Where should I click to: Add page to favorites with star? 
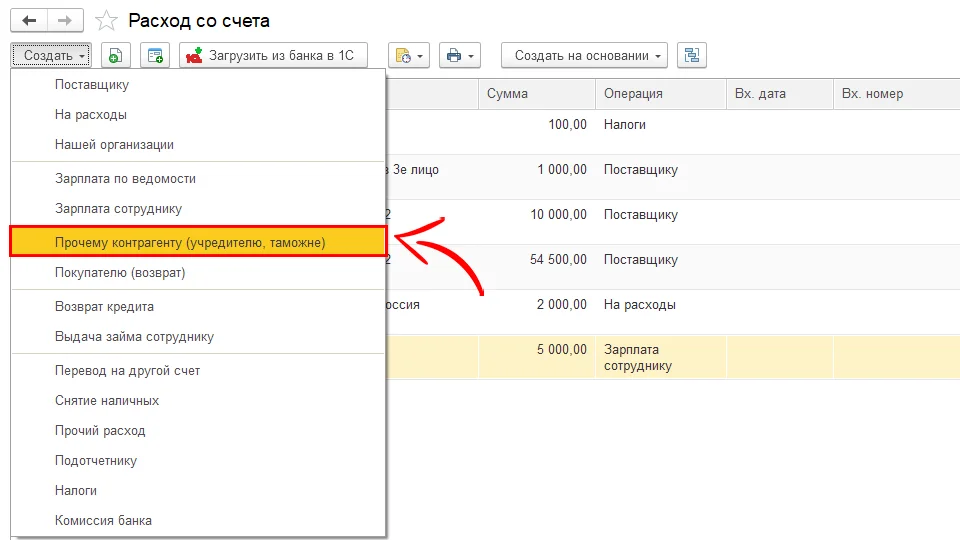click(x=105, y=21)
